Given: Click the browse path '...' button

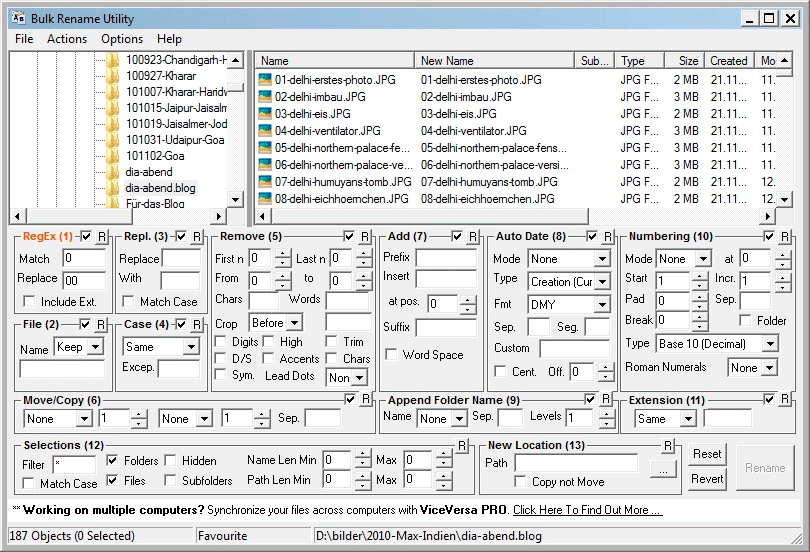Looking at the screenshot, I should [x=663, y=470].
